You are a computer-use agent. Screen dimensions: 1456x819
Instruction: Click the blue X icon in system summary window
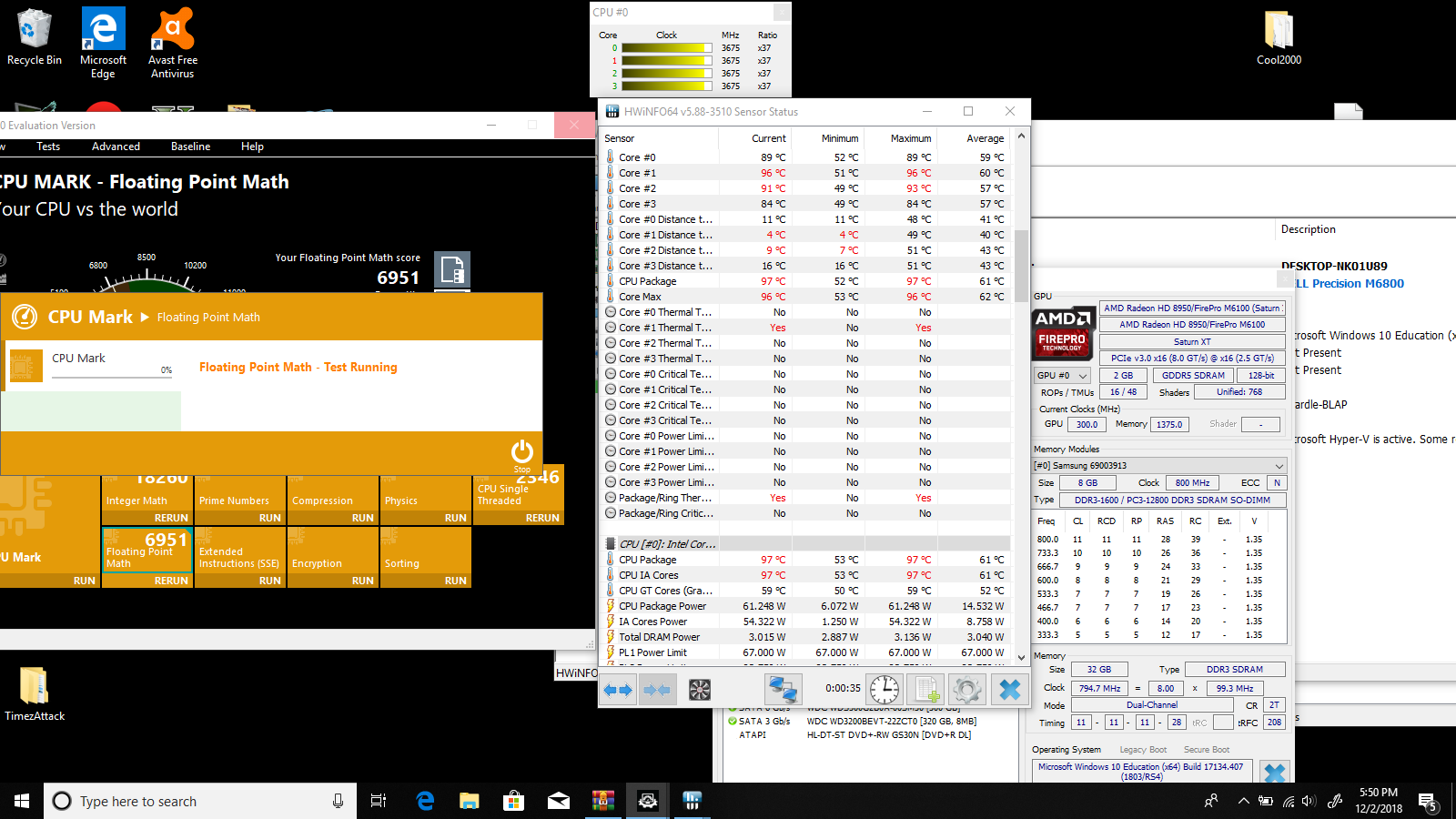pyautogui.click(x=1275, y=773)
